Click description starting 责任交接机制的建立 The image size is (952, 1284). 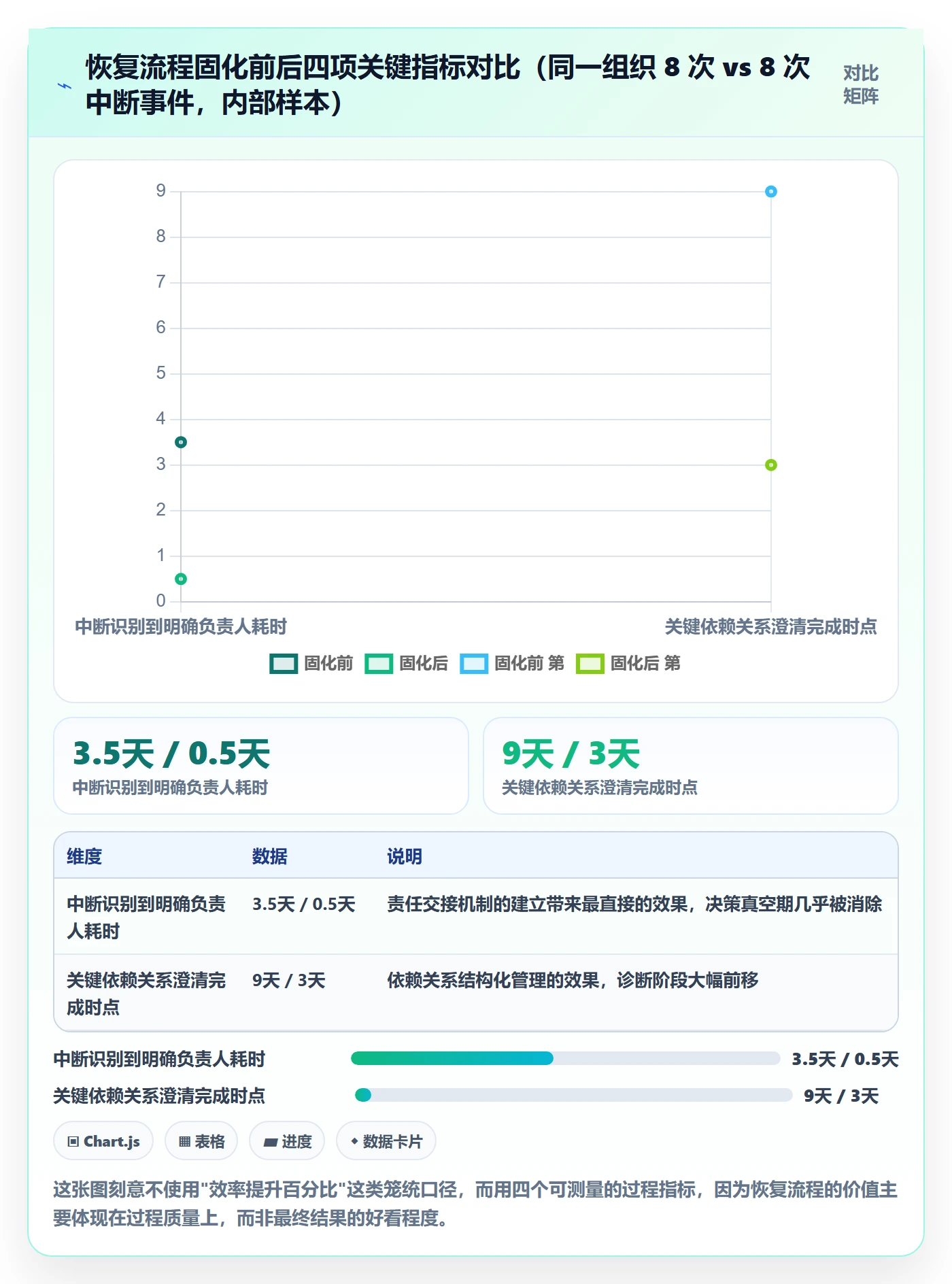pos(634,905)
